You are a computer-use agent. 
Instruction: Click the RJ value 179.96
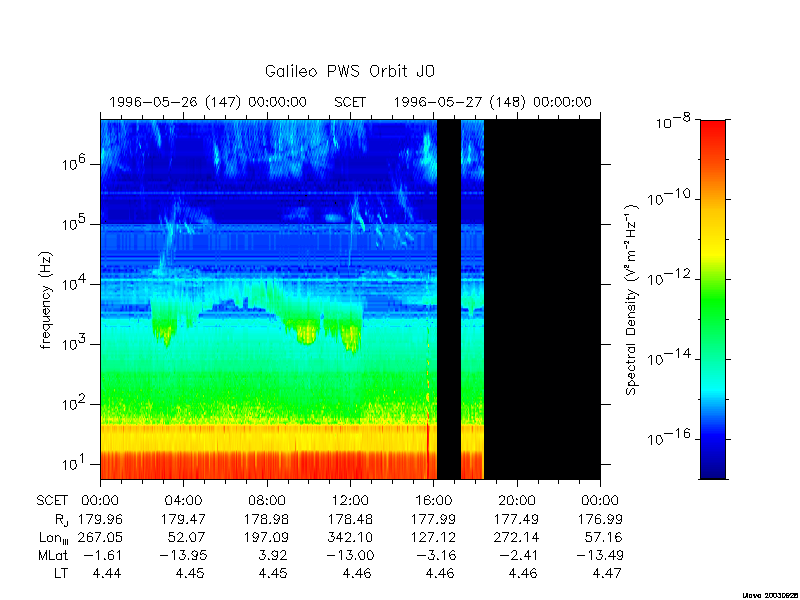click(x=100, y=519)
